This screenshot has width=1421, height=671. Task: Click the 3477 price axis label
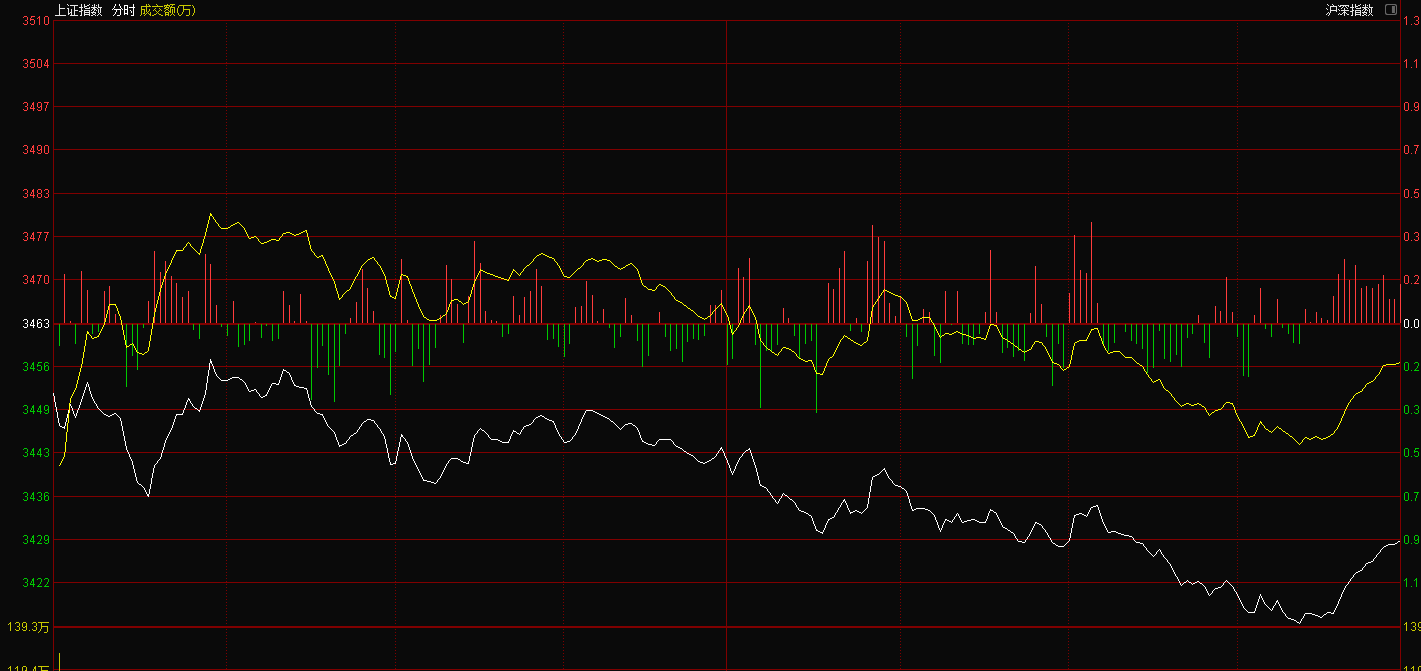(36, 237)
